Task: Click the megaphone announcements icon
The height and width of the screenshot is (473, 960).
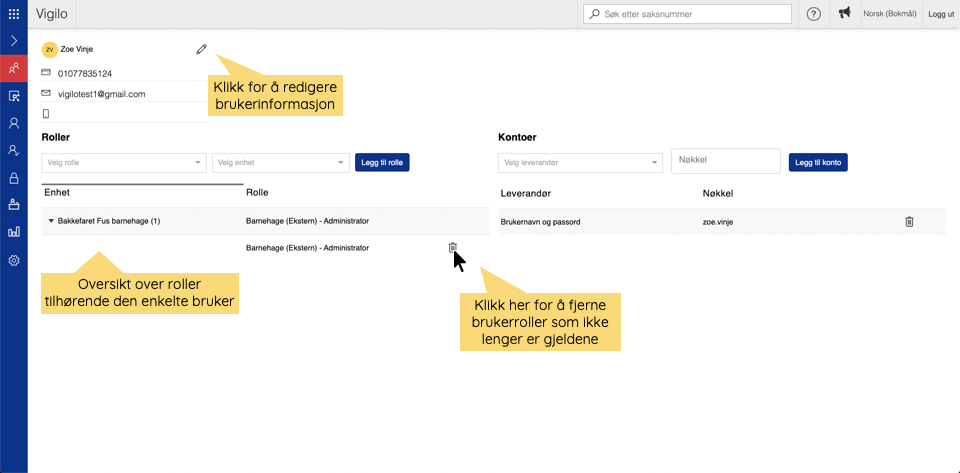Action: point(845,14)
